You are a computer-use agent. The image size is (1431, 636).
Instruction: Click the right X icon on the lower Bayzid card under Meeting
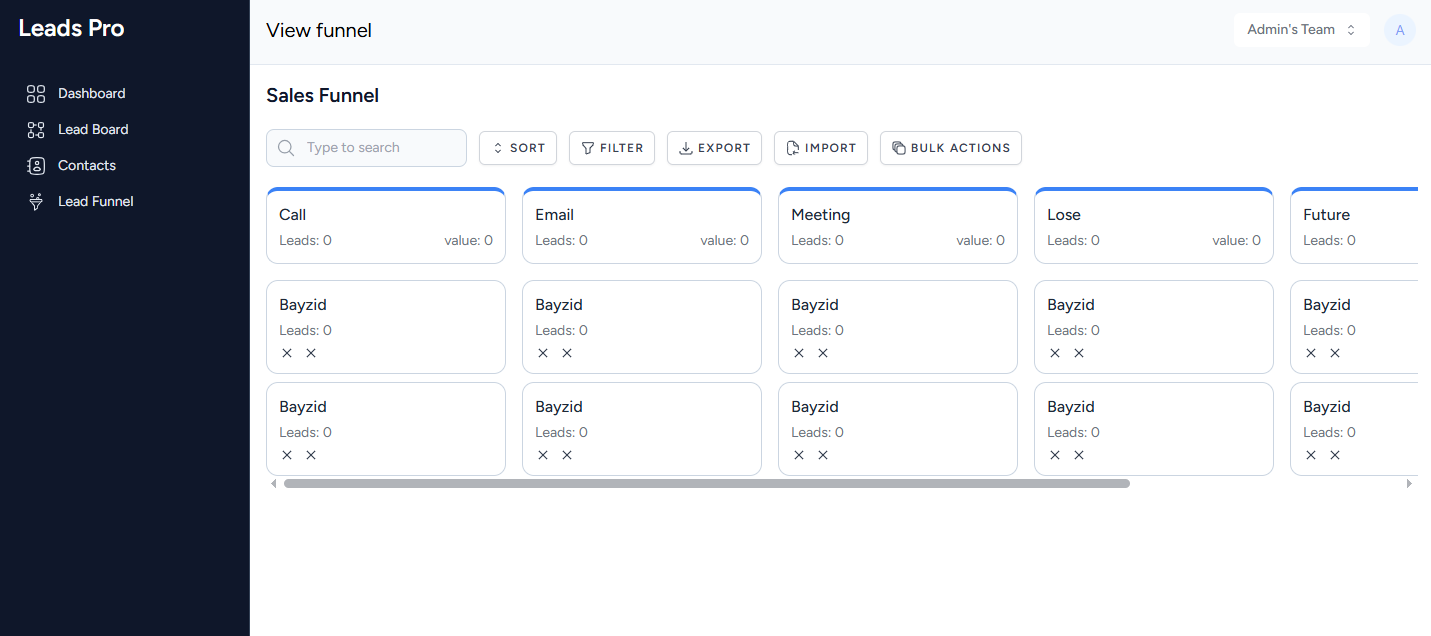tap(823, 455)
